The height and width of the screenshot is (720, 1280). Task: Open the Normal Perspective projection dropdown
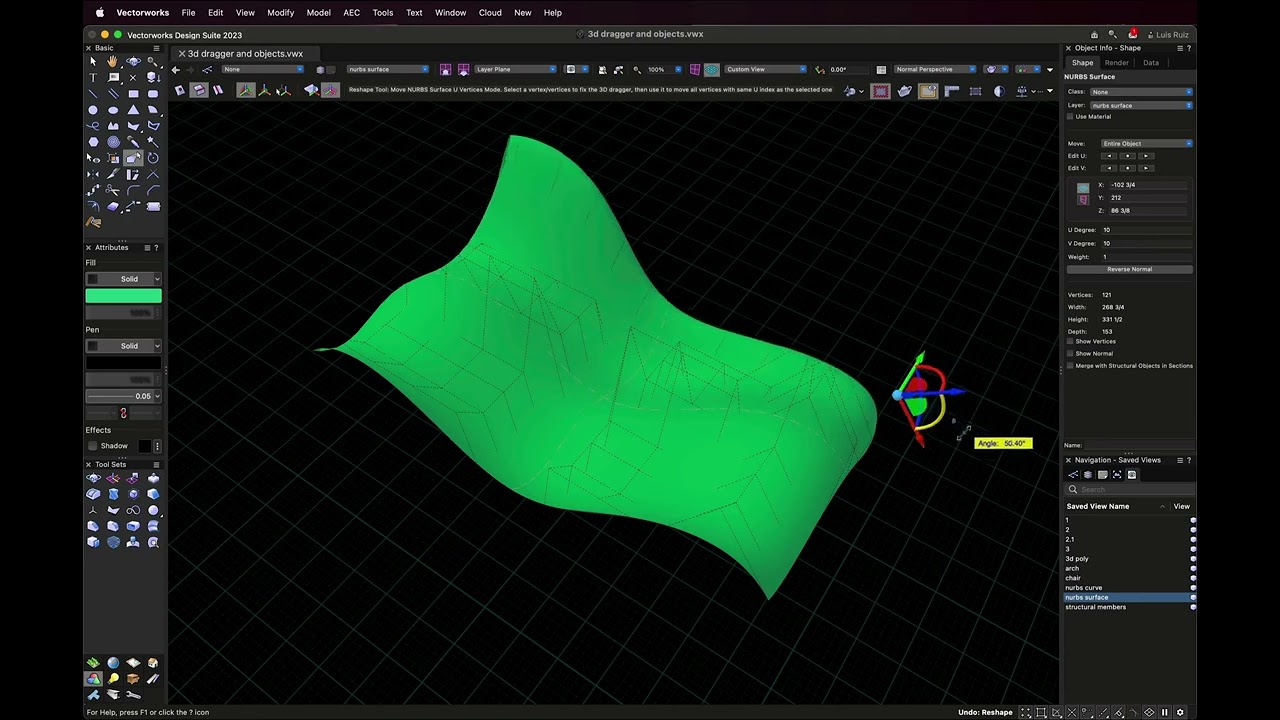point(935,69)
